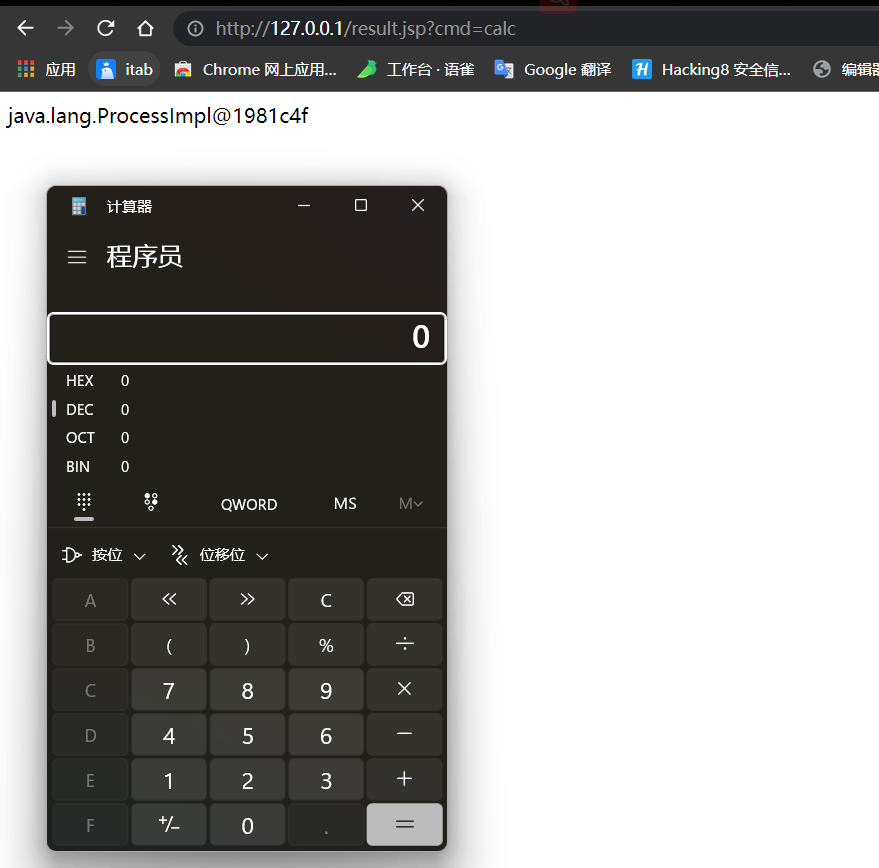Click the % modulo key

pyautogui.click(x=326, y=644)
